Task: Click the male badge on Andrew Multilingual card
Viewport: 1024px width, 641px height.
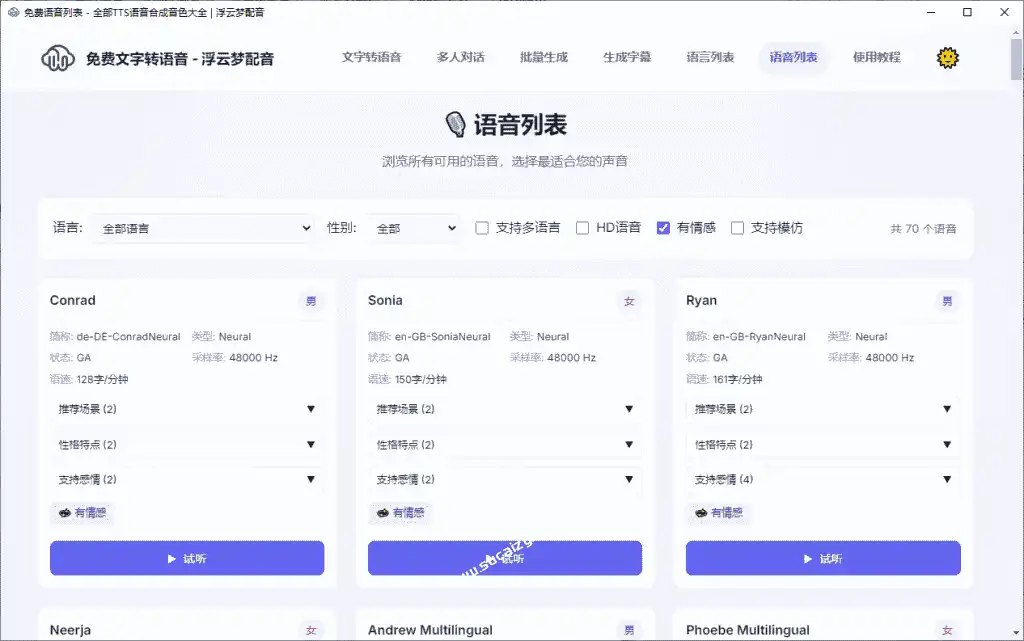Action: coord(629,630)
